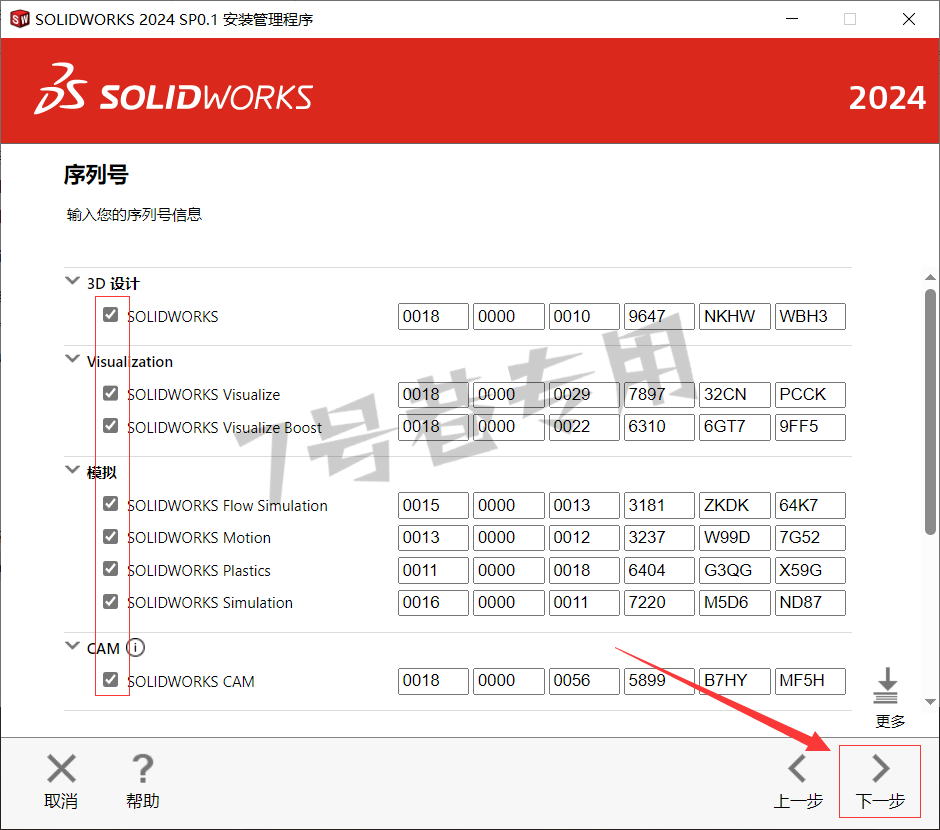This screenshot has height=830, width=940.
Task: Click Simulation serial field 0016
Action: click(x=433, y=603)
